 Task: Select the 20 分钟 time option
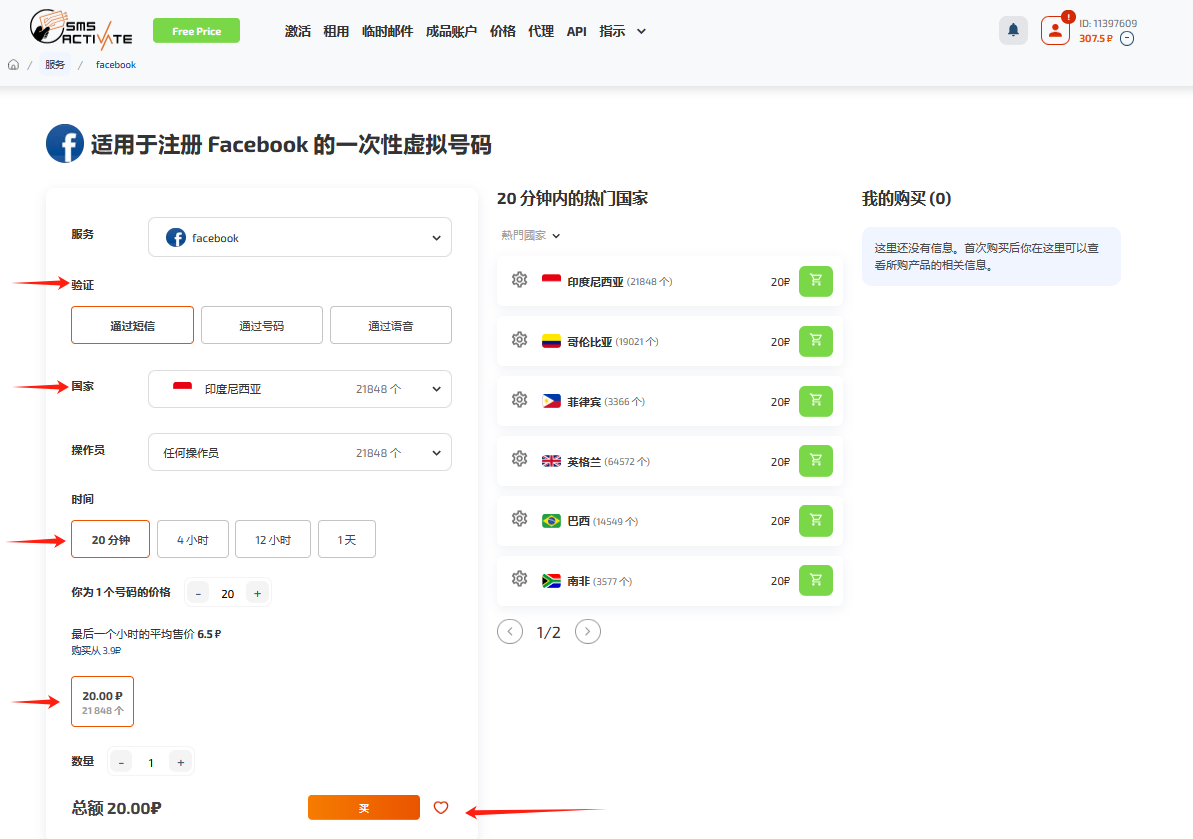(x=110, y=539)
